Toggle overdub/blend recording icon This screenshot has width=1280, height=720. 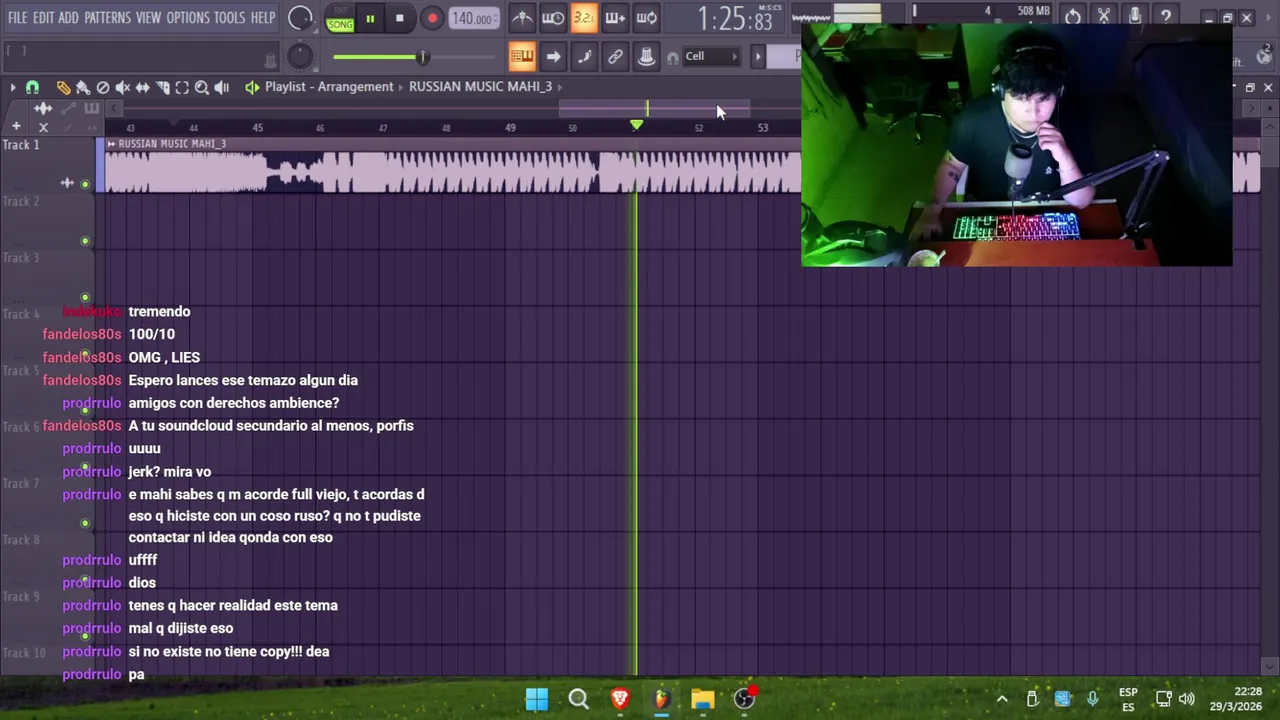tap(615, 18)
